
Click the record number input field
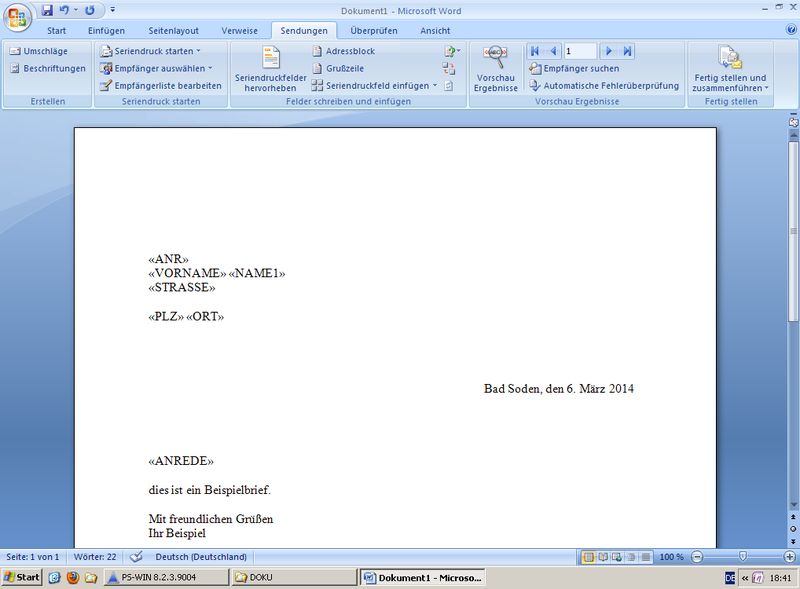click(x=580, y=51)
